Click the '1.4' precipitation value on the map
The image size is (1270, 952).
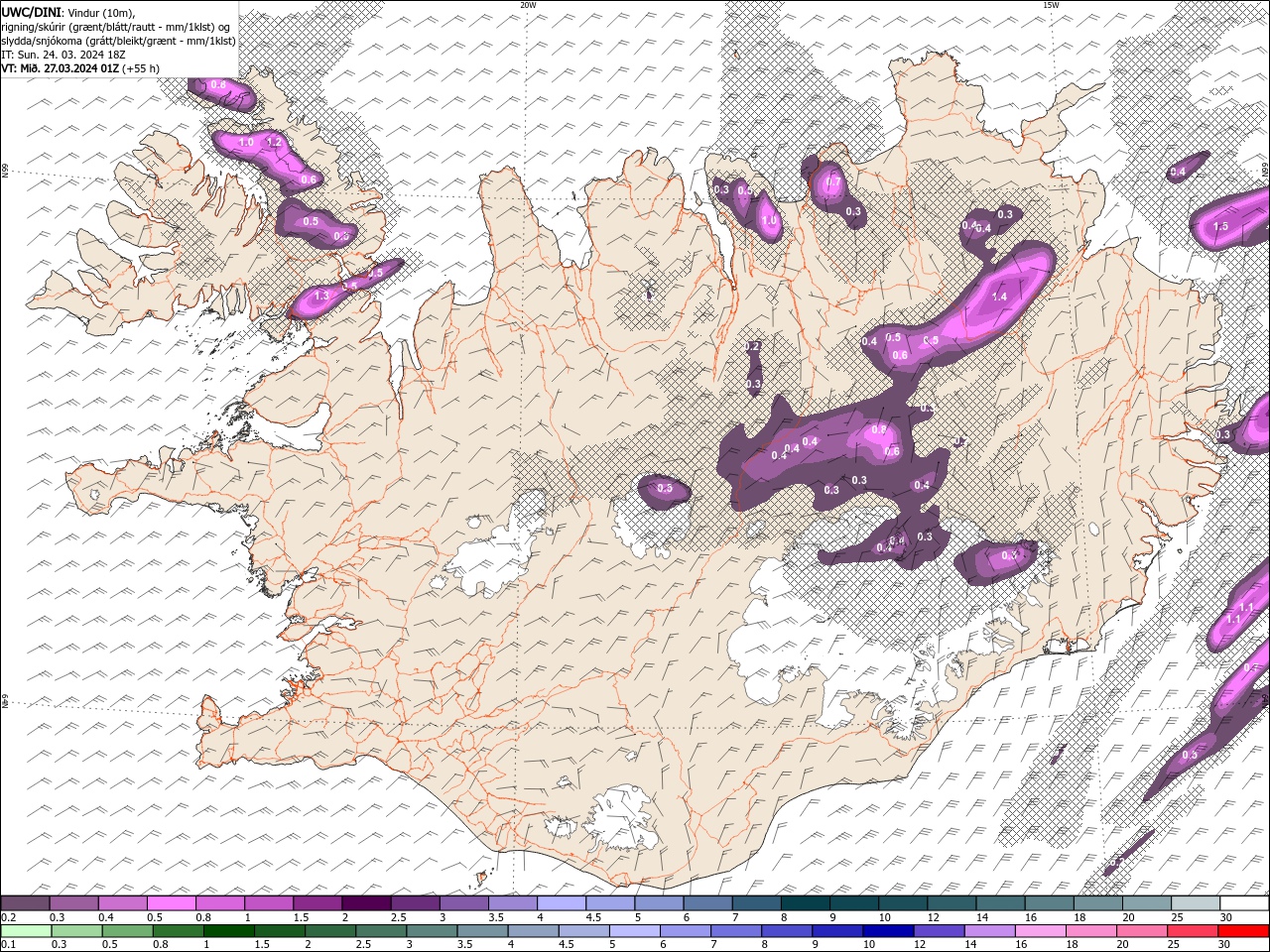[x=999, y=297]
